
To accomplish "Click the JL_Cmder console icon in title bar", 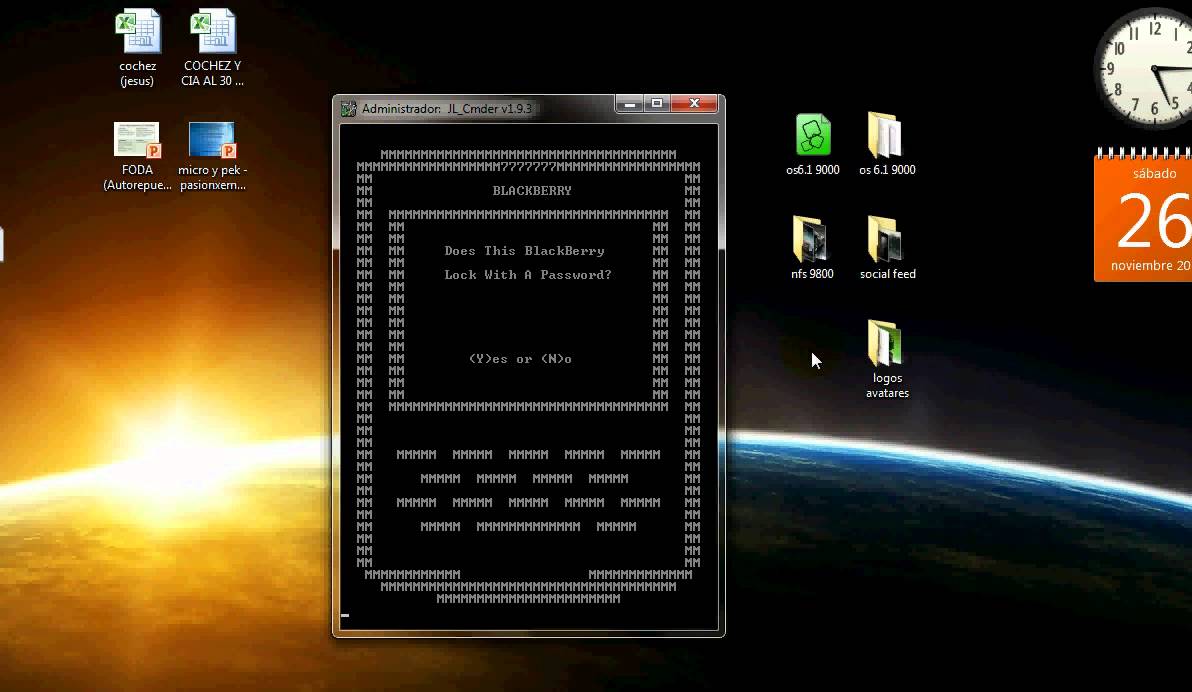I will [x=348, y=108].
